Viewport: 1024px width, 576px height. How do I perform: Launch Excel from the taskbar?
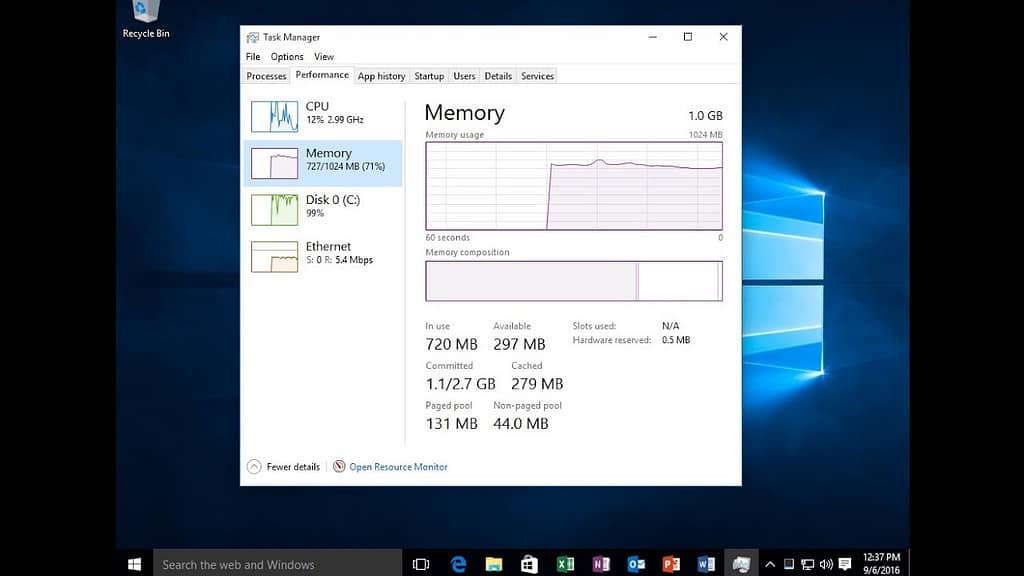pyautogui.click(x=565, y=564)
